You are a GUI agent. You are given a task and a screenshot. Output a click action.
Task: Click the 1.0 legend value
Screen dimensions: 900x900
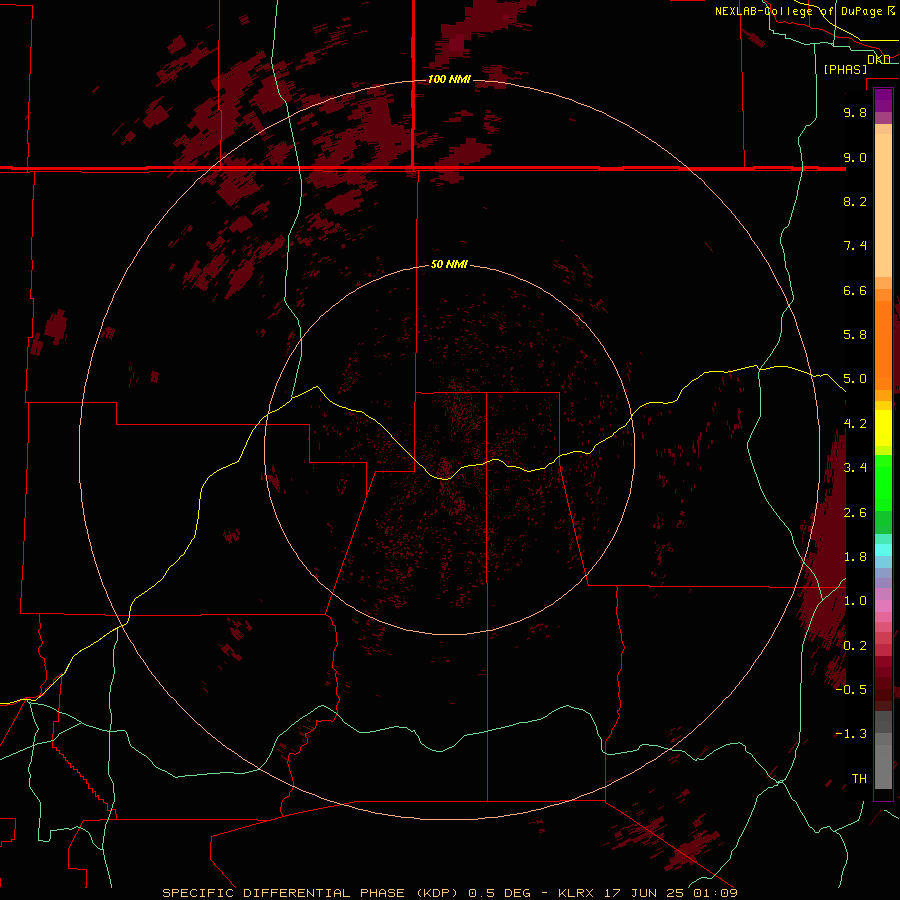(x=855, y=601)
